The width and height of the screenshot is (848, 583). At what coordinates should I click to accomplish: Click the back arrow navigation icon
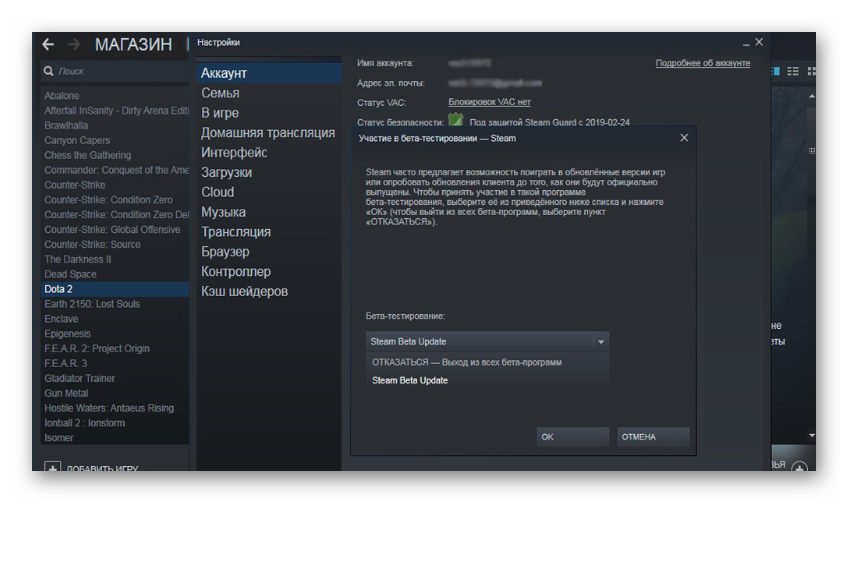pyautogui.click(x=48, y=45)
